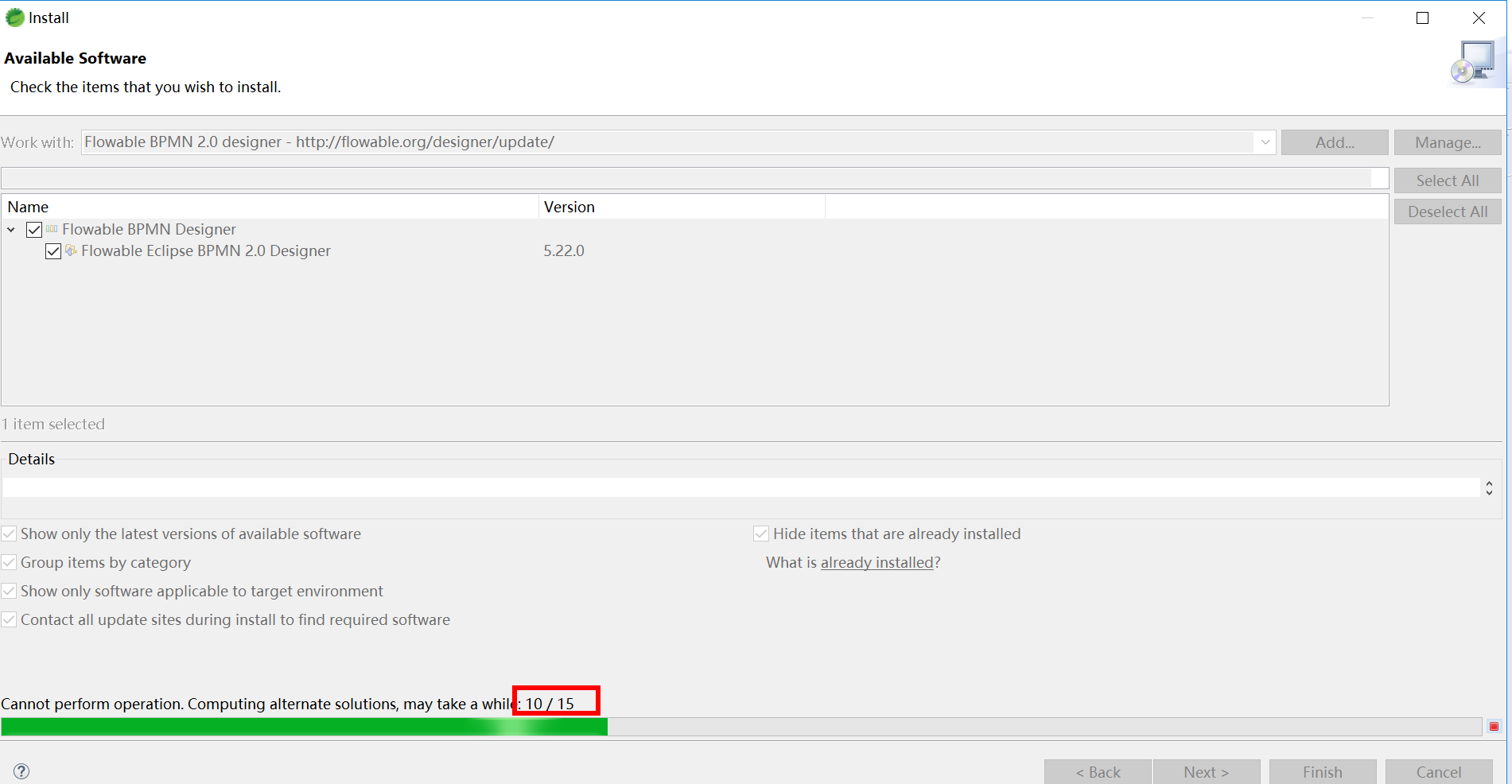This screenshot has height=784, width=1512.
Task: Click the Deselect All button
Action: click(1448, 212)
